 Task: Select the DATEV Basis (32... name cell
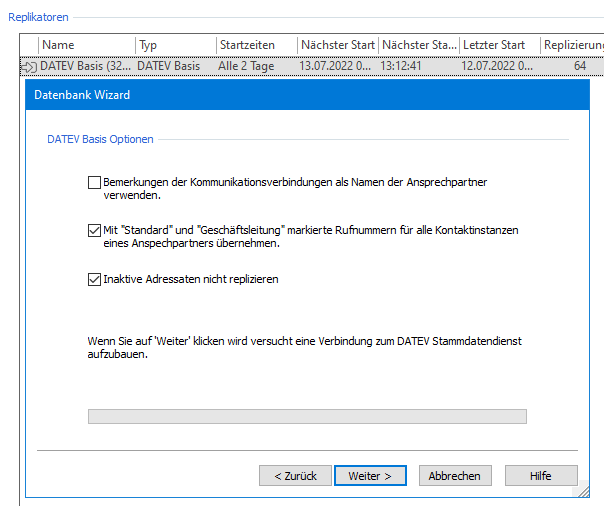(85, 66)
